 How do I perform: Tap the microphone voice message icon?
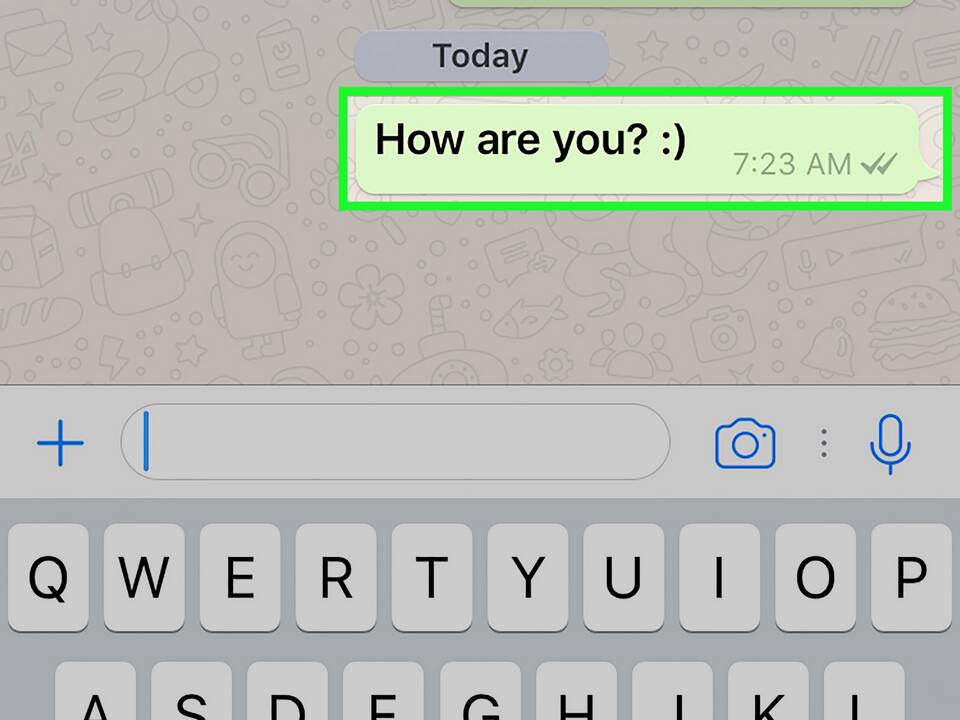(890, 444)
